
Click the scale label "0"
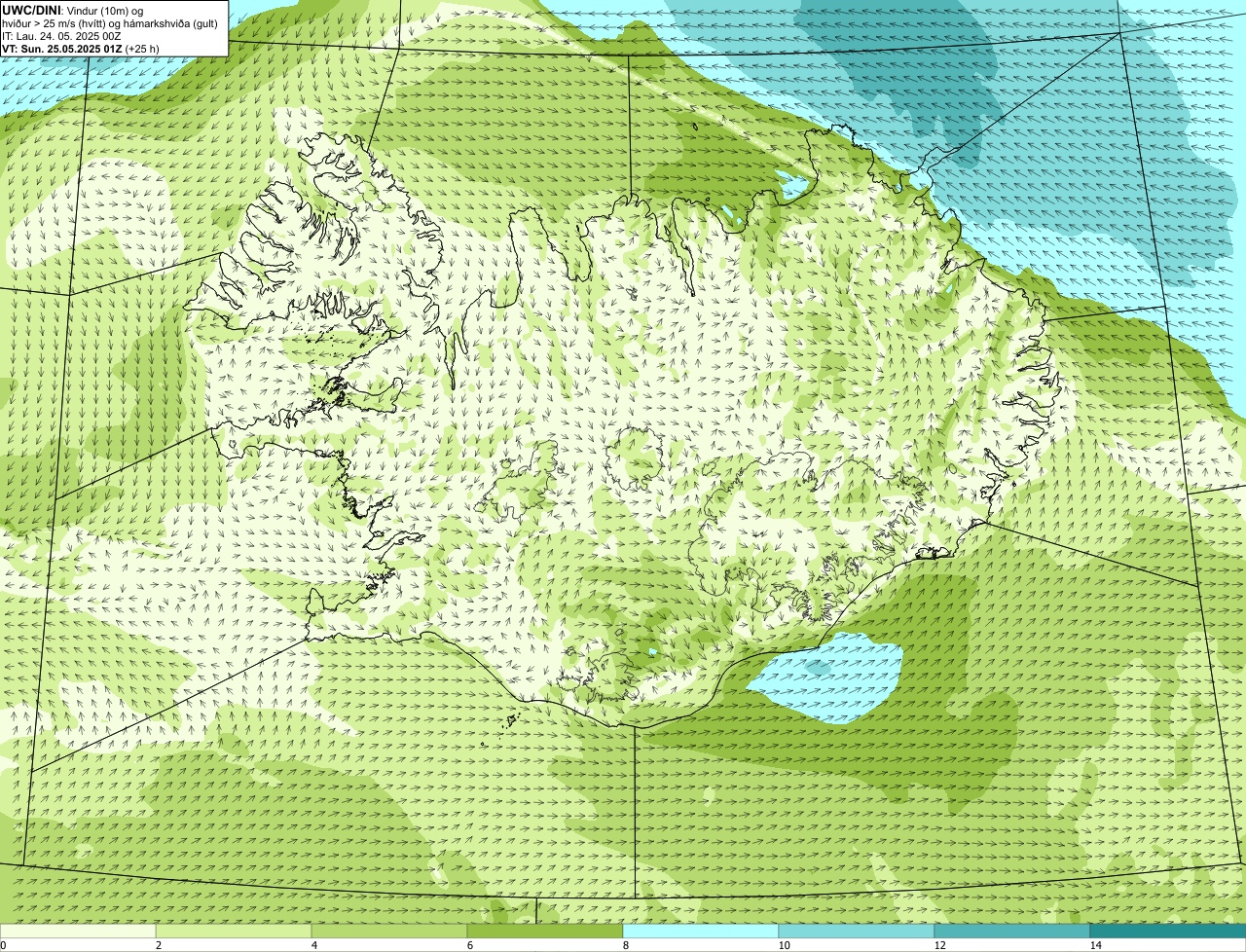[x=3, y=945]
